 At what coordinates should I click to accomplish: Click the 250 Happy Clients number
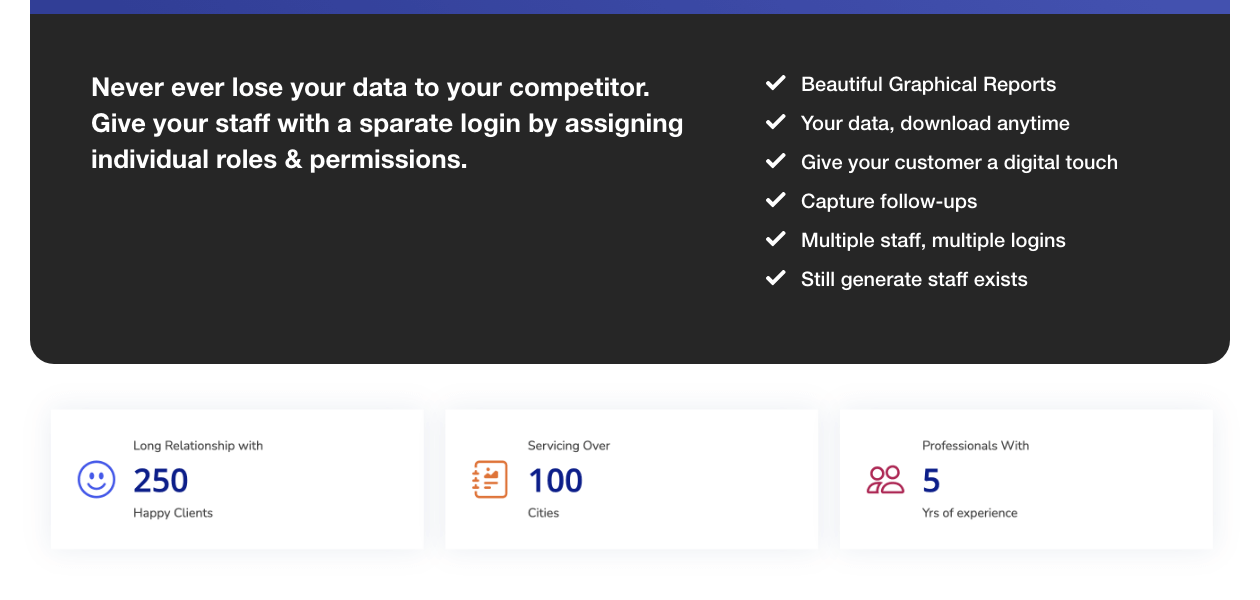(x=161, y=481)
